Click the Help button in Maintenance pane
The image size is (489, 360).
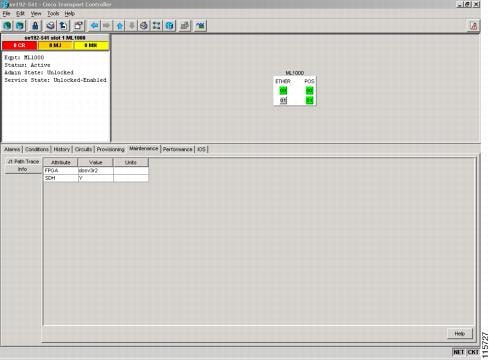tap(459, 333)
